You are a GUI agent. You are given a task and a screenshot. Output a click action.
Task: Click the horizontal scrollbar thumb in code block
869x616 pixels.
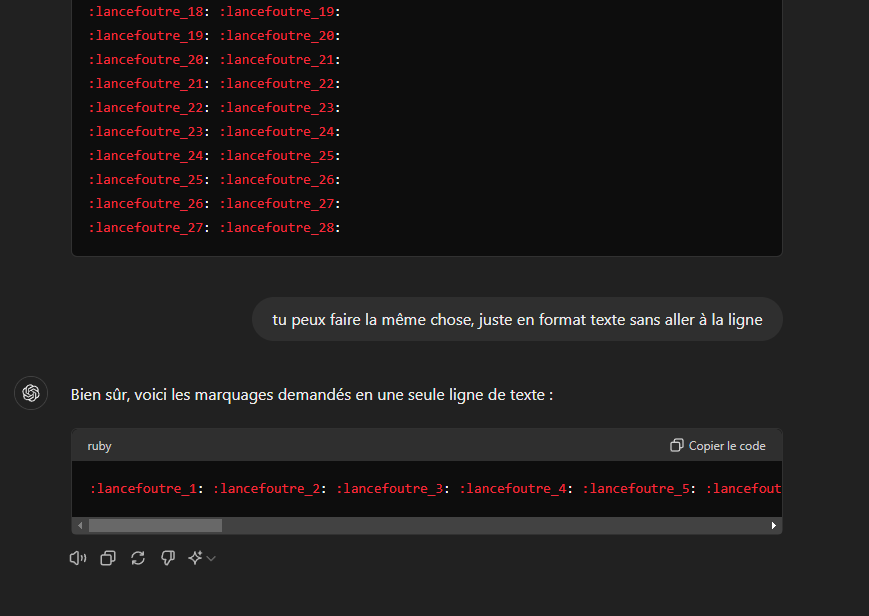click(x=155, y=526)
